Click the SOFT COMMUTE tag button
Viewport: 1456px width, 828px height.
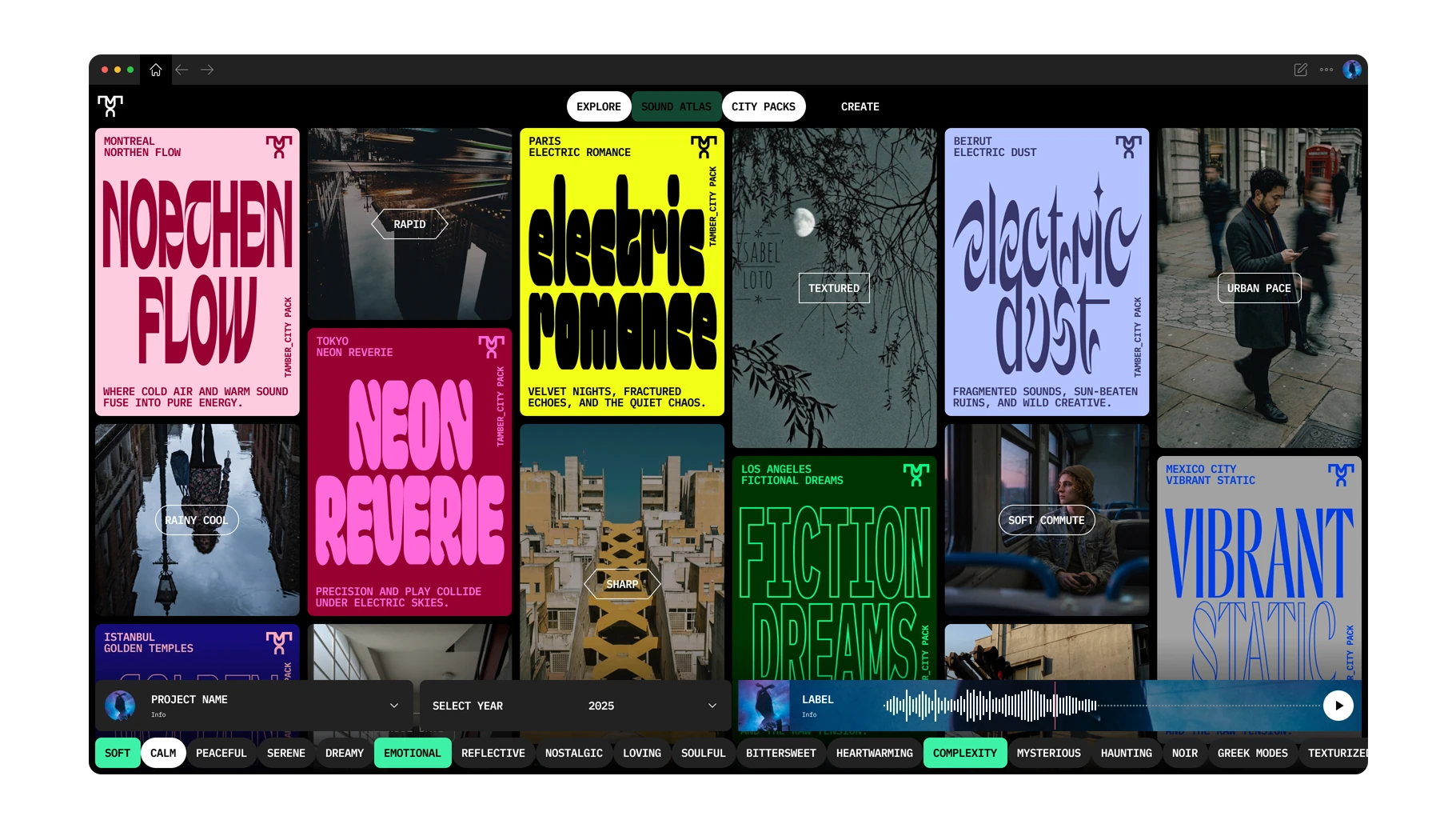click(1047, 520)
